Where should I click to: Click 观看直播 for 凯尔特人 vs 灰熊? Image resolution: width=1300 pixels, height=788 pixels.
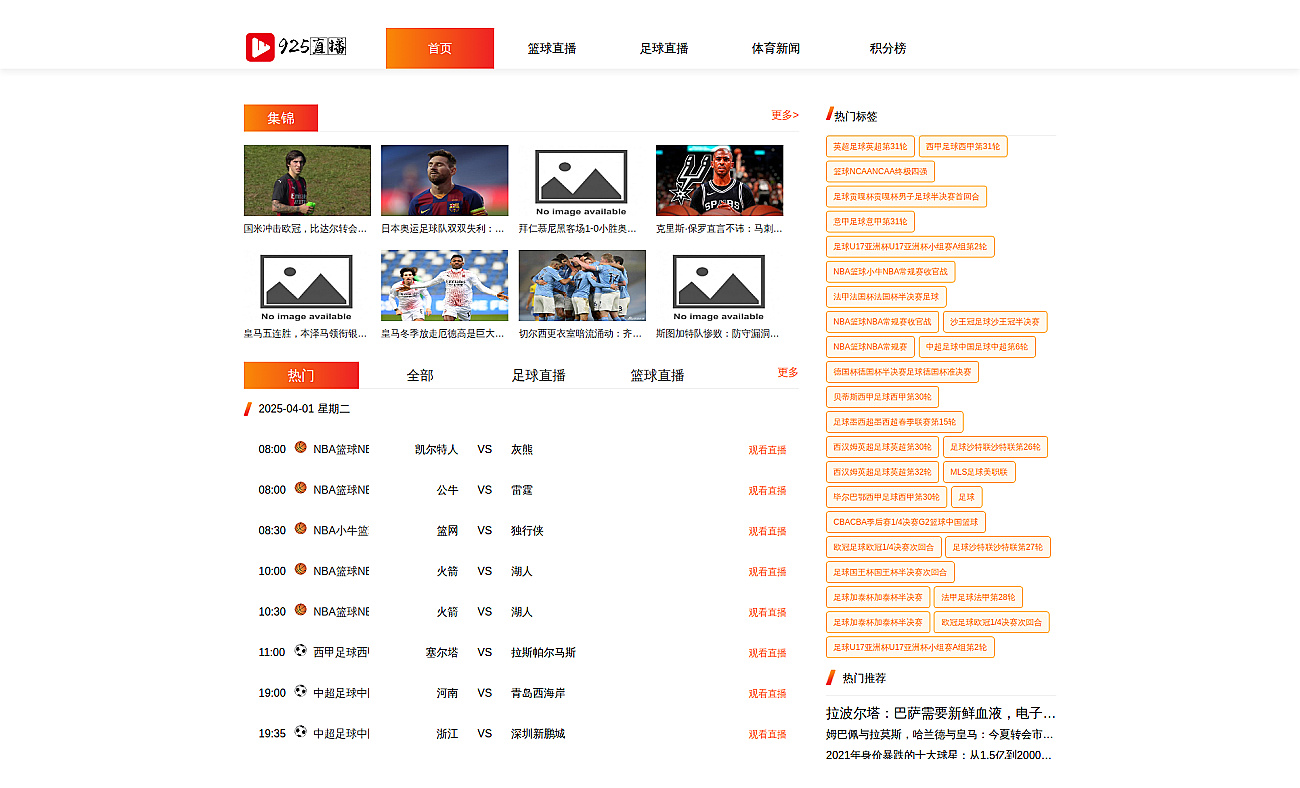768,450
